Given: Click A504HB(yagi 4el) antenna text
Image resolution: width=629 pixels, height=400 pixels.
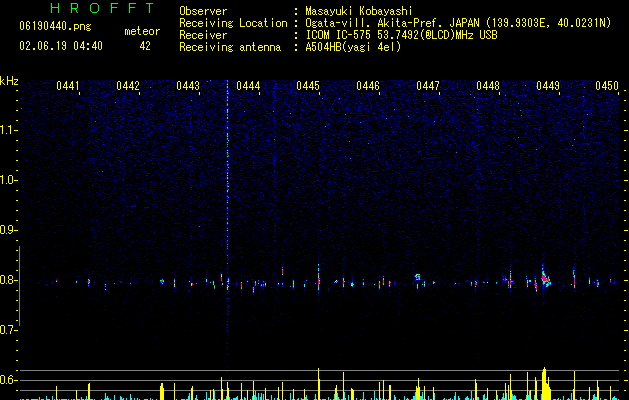Looking at the screenshot, I should [353, 47].
